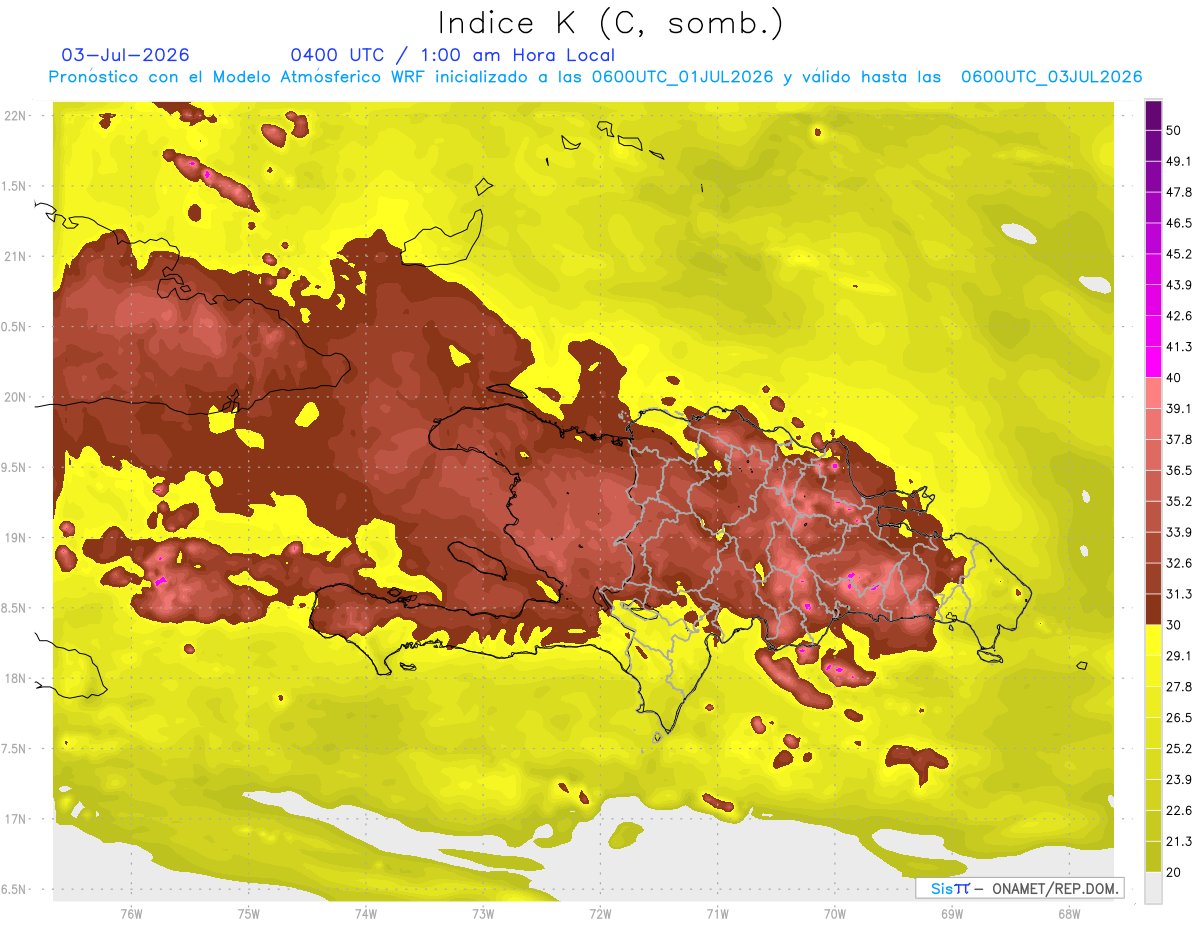The image size is (1200, 927).
Task: Click the SisTT – ONAMET/REP.DOM. credit box
Action: 1020,888
